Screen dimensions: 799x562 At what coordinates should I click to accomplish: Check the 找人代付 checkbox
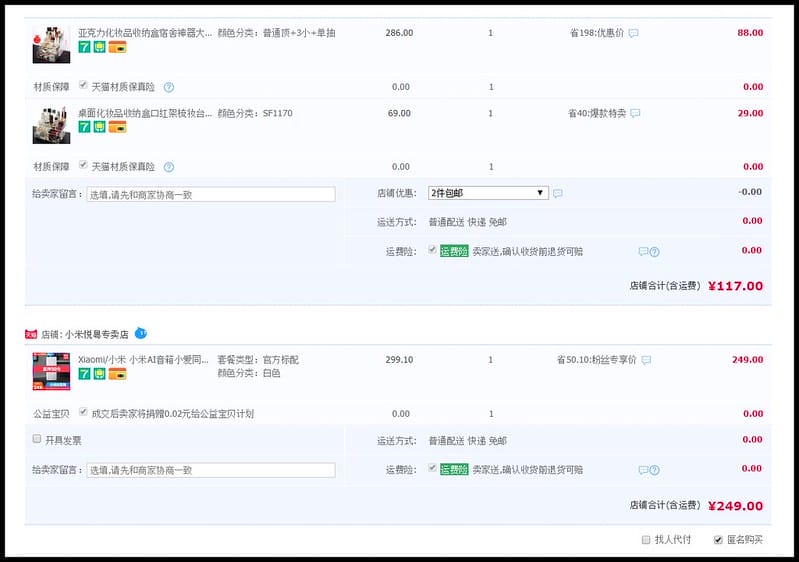[x=646, y=540]
